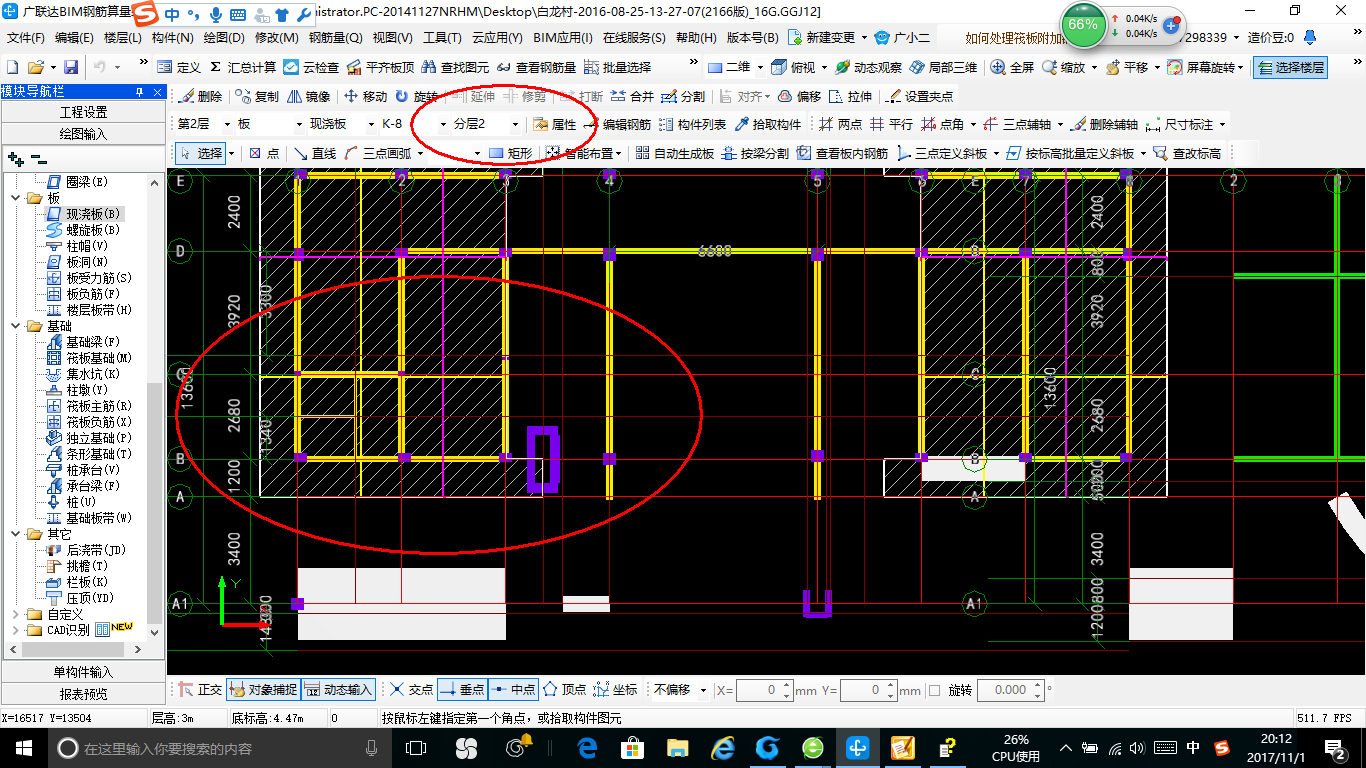Open the 云应用(Y) menu

coord(497,37)
